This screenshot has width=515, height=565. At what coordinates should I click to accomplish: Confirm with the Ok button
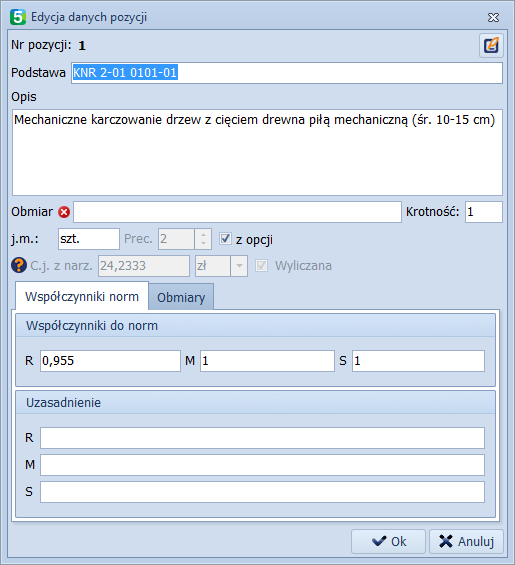(389, 541)
